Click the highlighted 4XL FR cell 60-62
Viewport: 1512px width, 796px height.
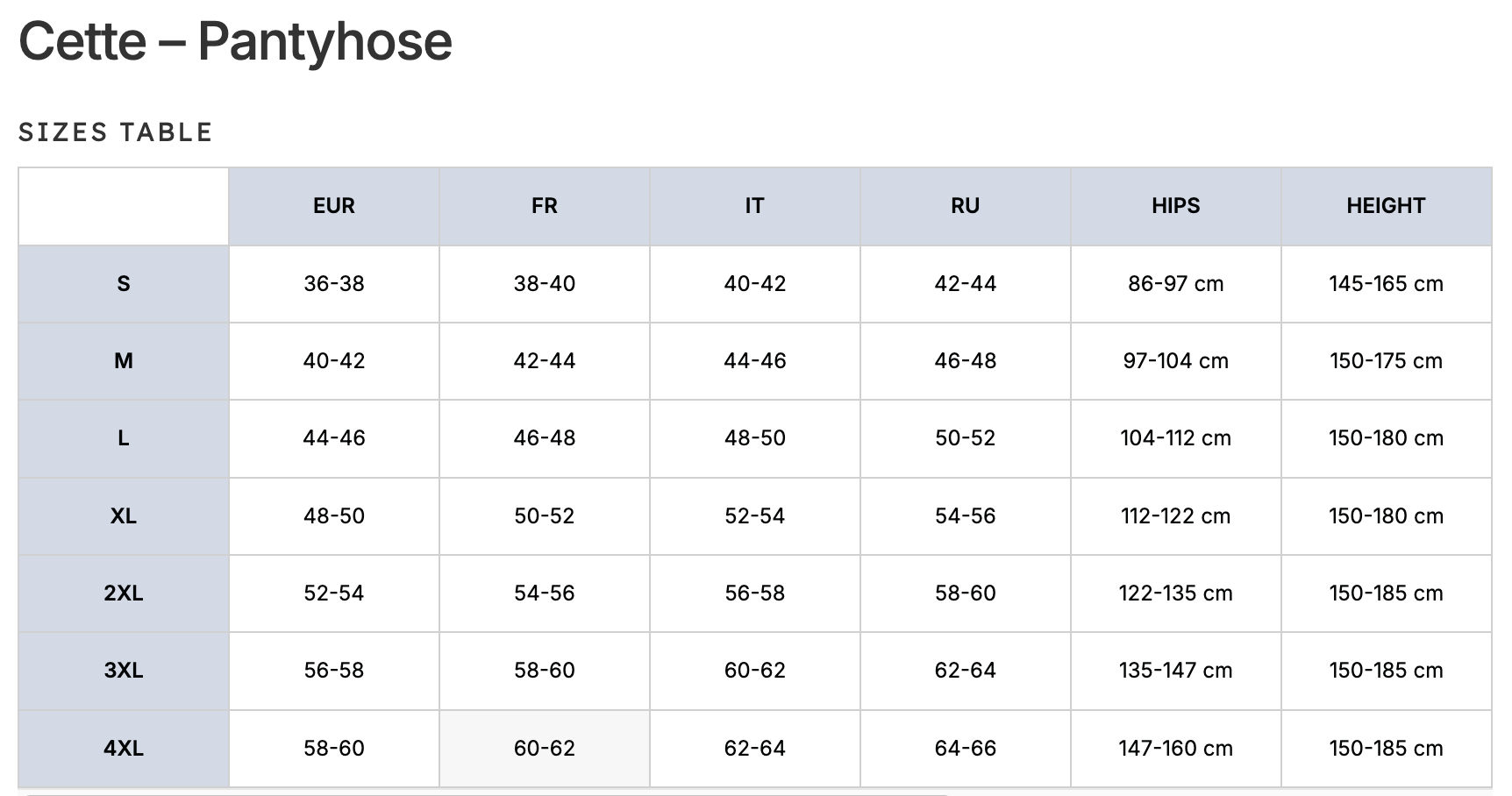(x=544, y=749)
